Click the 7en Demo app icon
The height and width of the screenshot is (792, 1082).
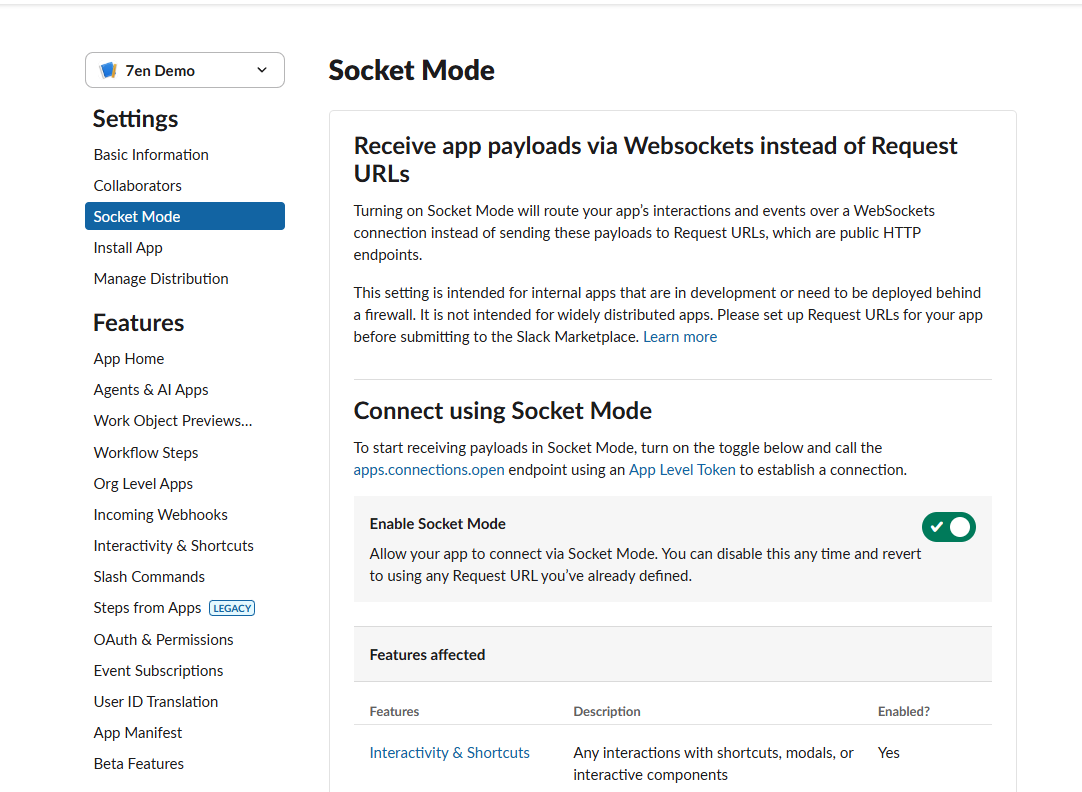point(108,70)
